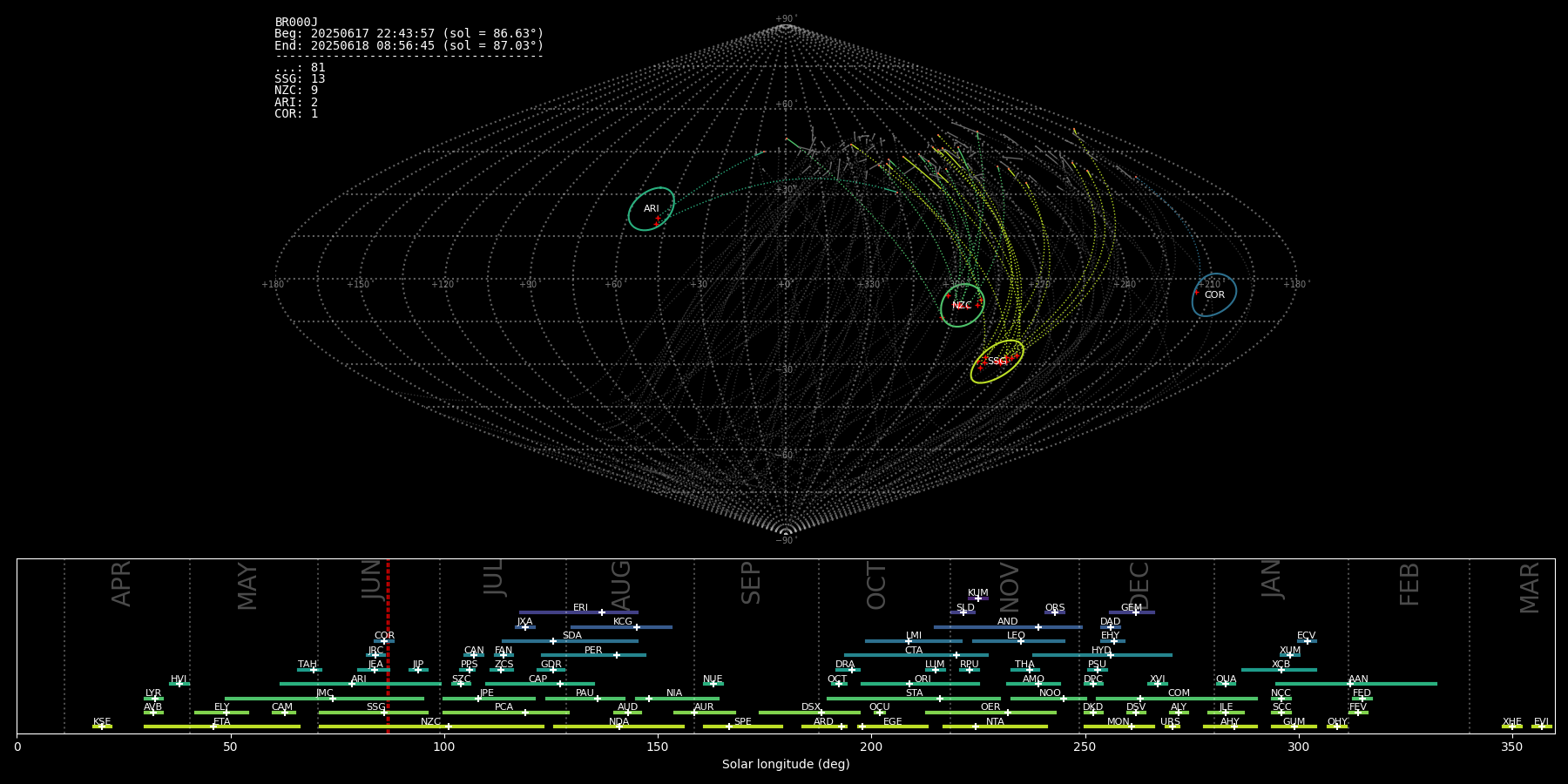Click the red dashed current solar longitude line
Image resolution: width=1568 pixels, height=784 pixels.
[388, 646]
